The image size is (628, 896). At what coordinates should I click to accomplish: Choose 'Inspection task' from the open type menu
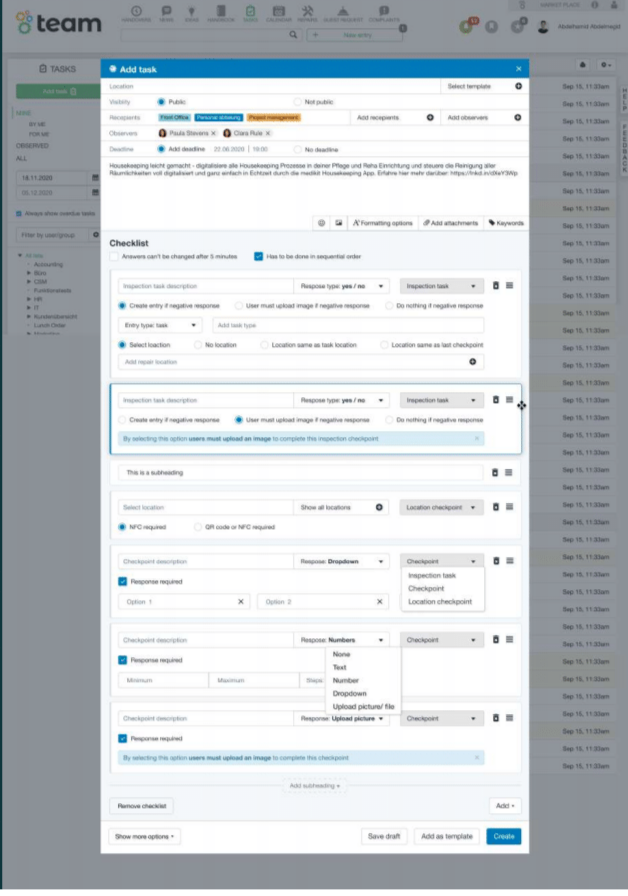click(432, 575)
